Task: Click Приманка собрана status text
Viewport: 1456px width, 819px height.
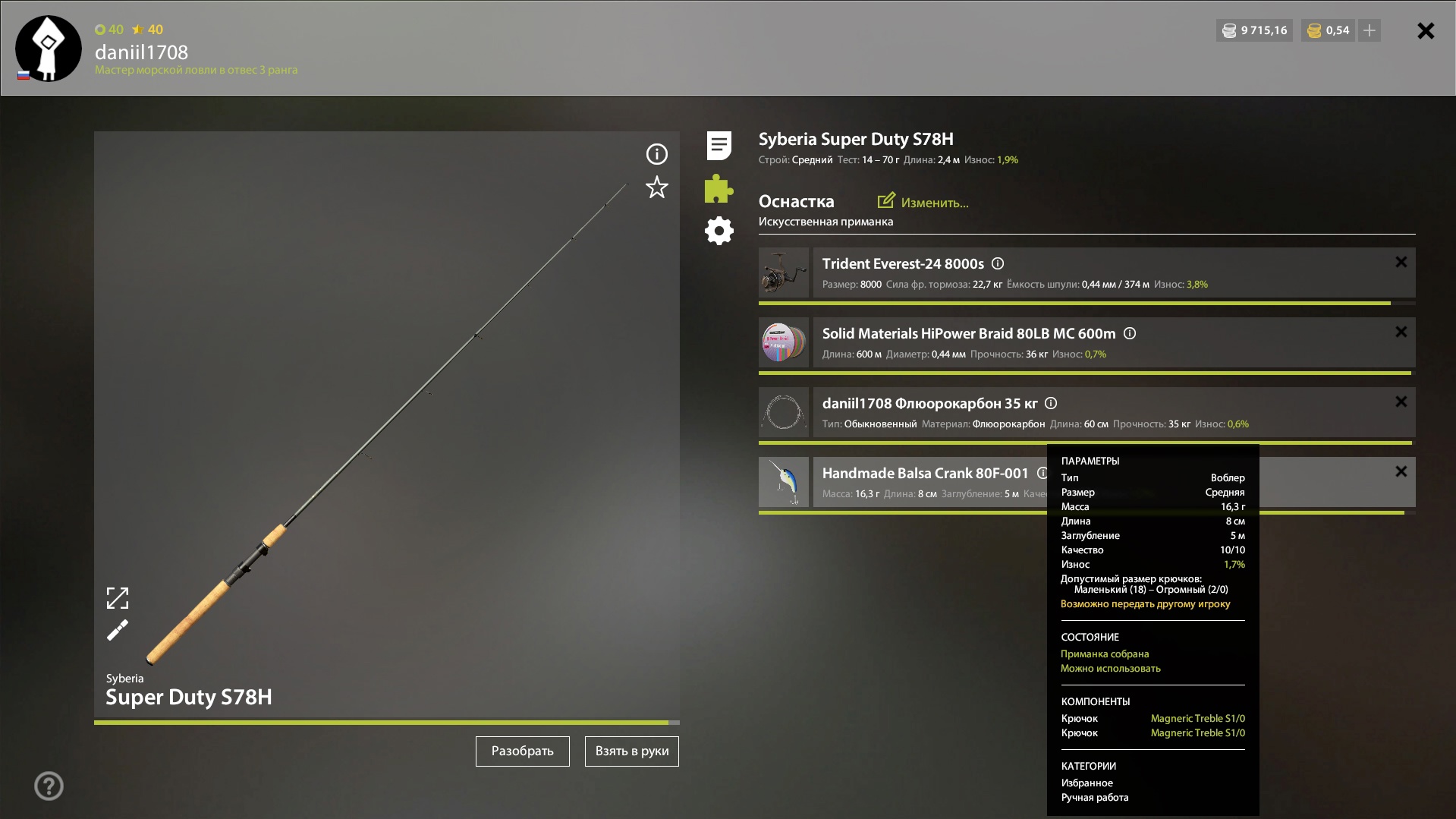Action: [1105, 654]
